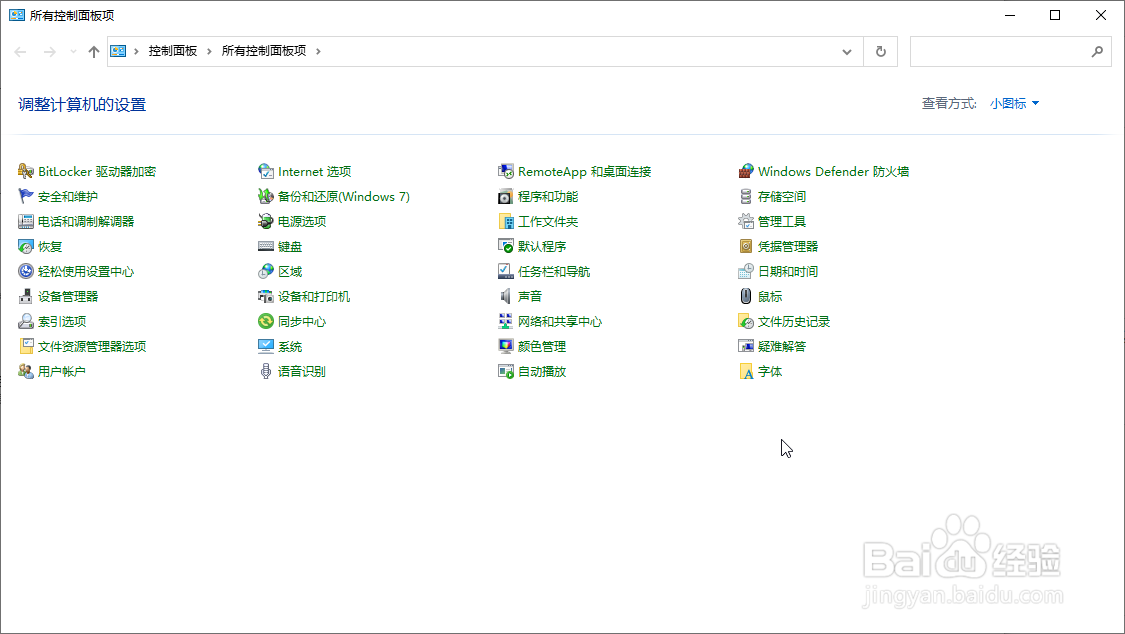
Task: Click the back navigation arrow
Action: pyautogui.click(x=20, y=52)
